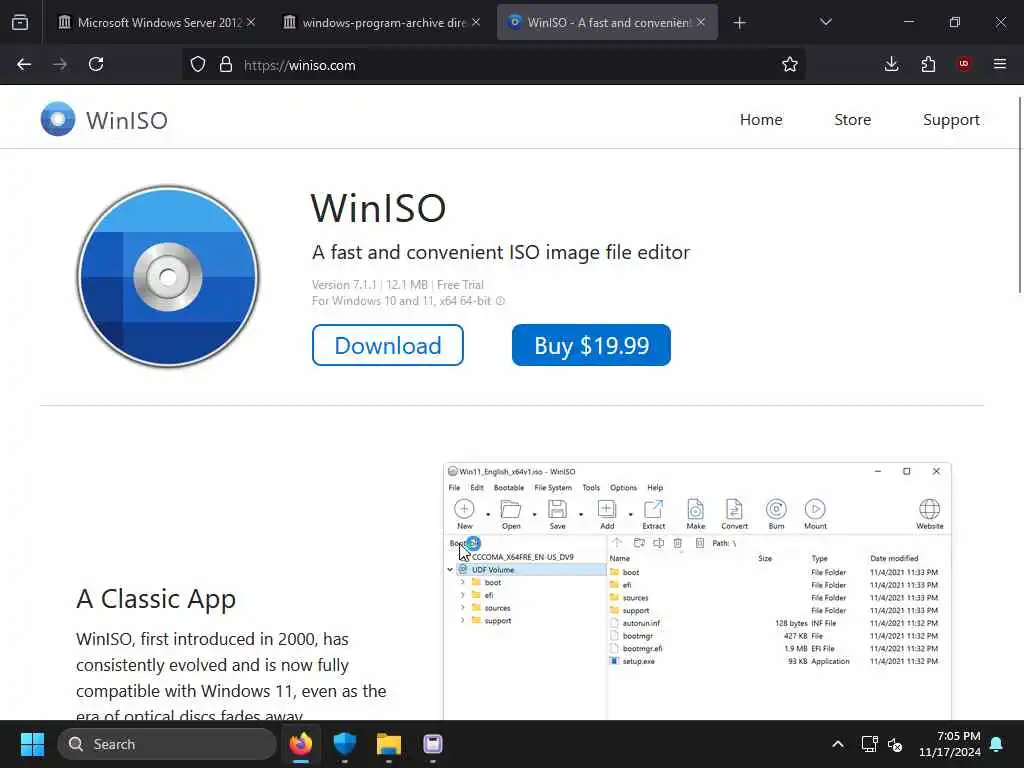
Task: Bookmark this page with the star
Action: 790,65
